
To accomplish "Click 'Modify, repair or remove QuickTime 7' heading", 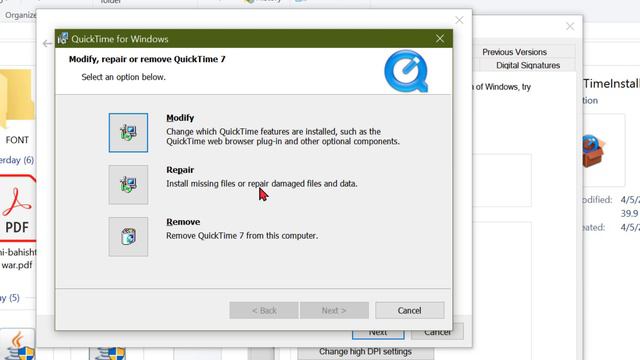I will 147,59.
